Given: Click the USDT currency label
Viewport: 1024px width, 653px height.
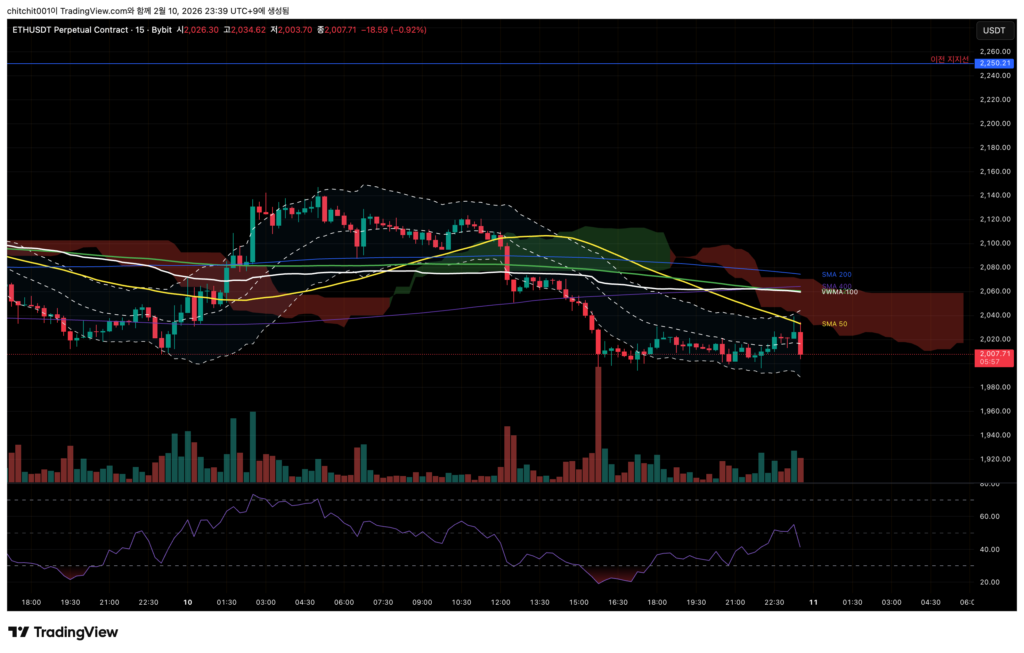Looking at the screenshot, I should point(994,30).
